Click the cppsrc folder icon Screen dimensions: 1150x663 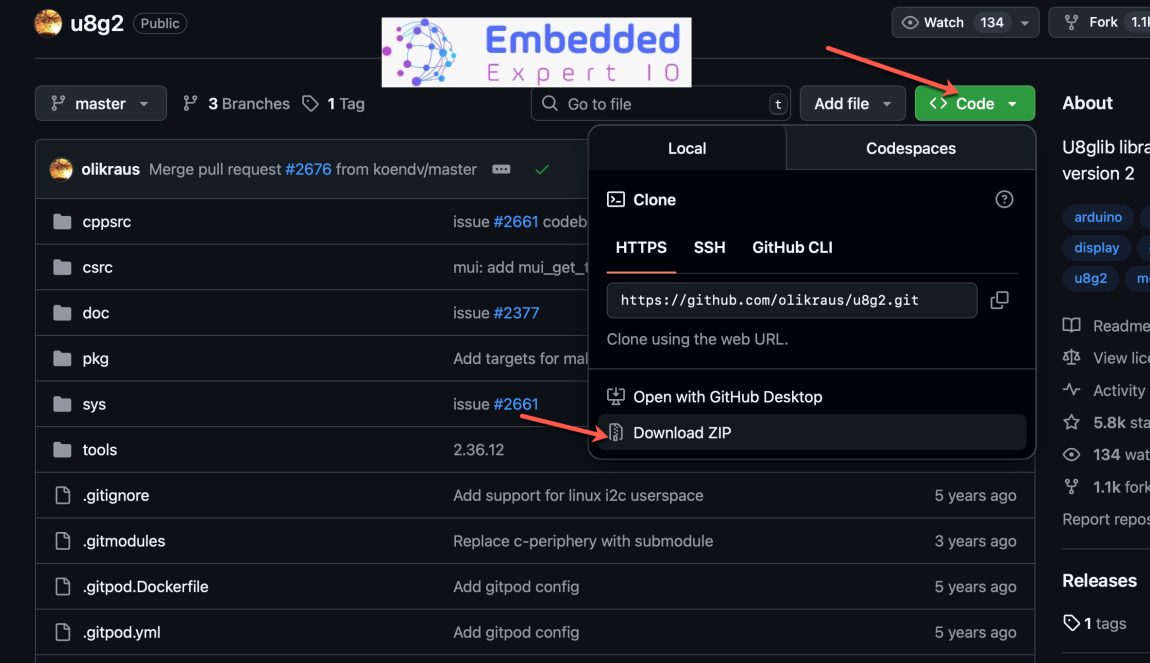pos(62,221)
